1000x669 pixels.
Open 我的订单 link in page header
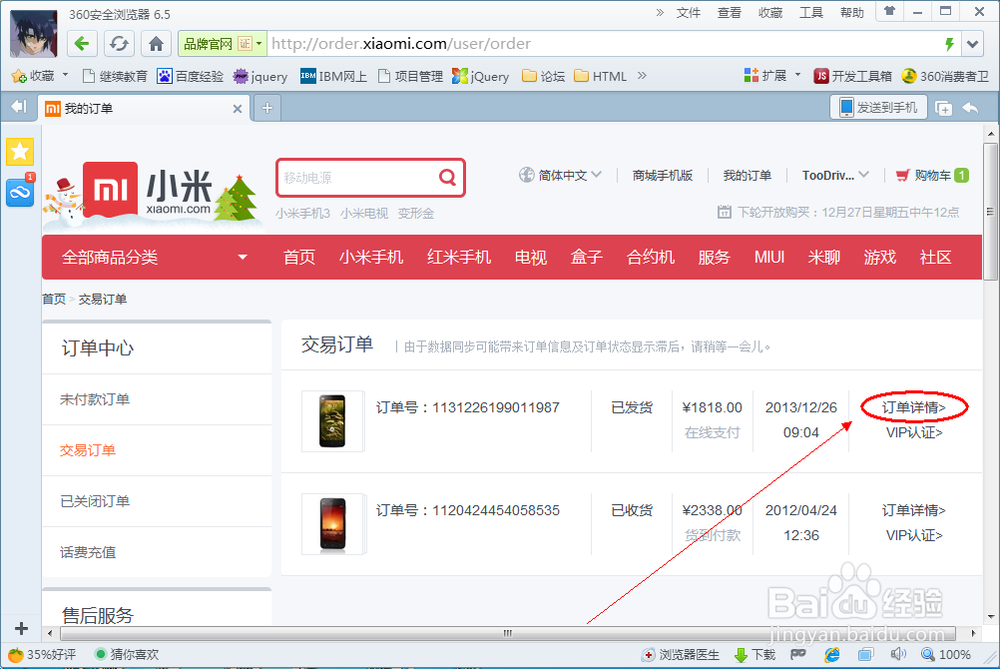[x=747, y=175]
